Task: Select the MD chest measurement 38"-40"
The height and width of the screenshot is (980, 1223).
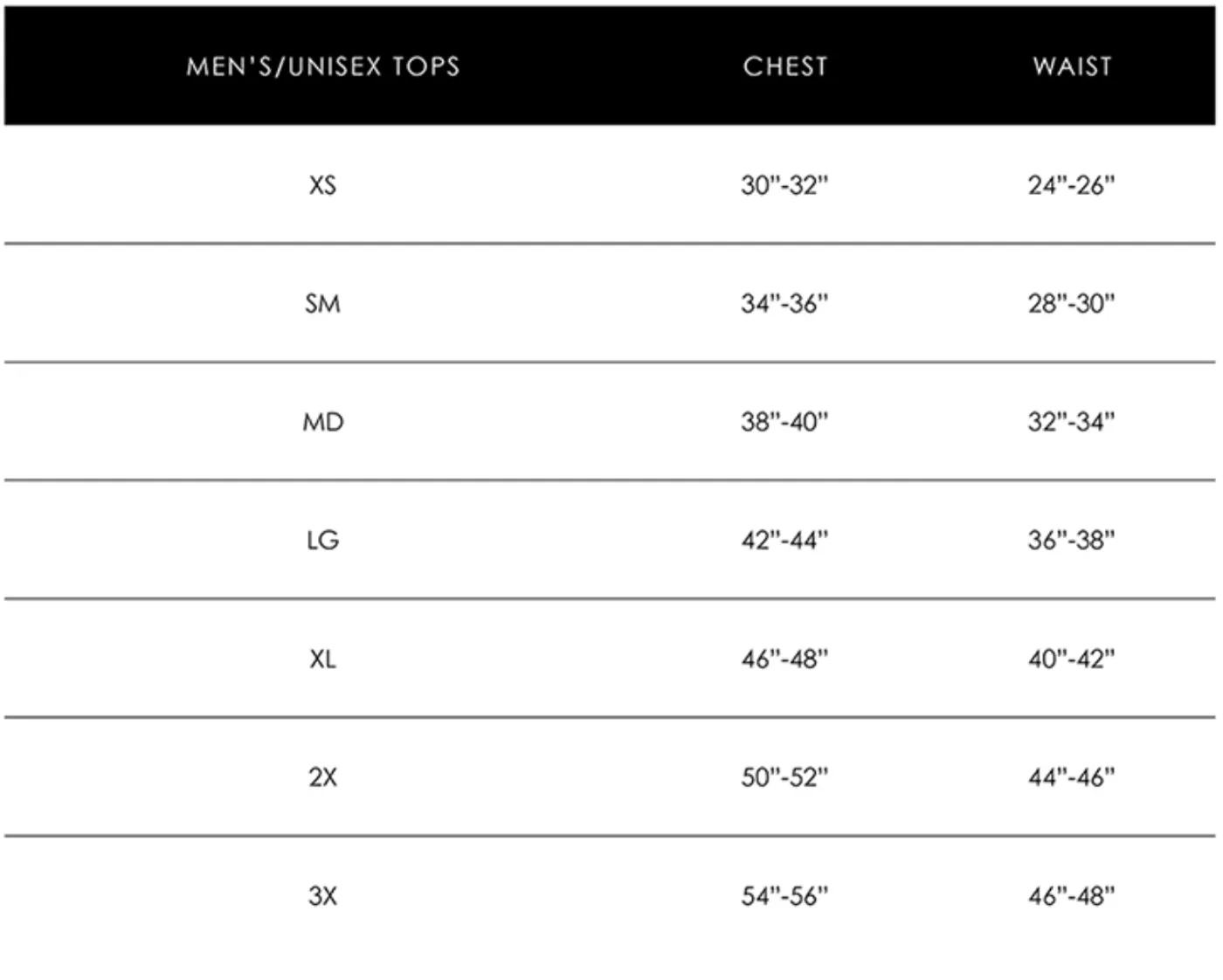Action: click(x=784, y=422)
